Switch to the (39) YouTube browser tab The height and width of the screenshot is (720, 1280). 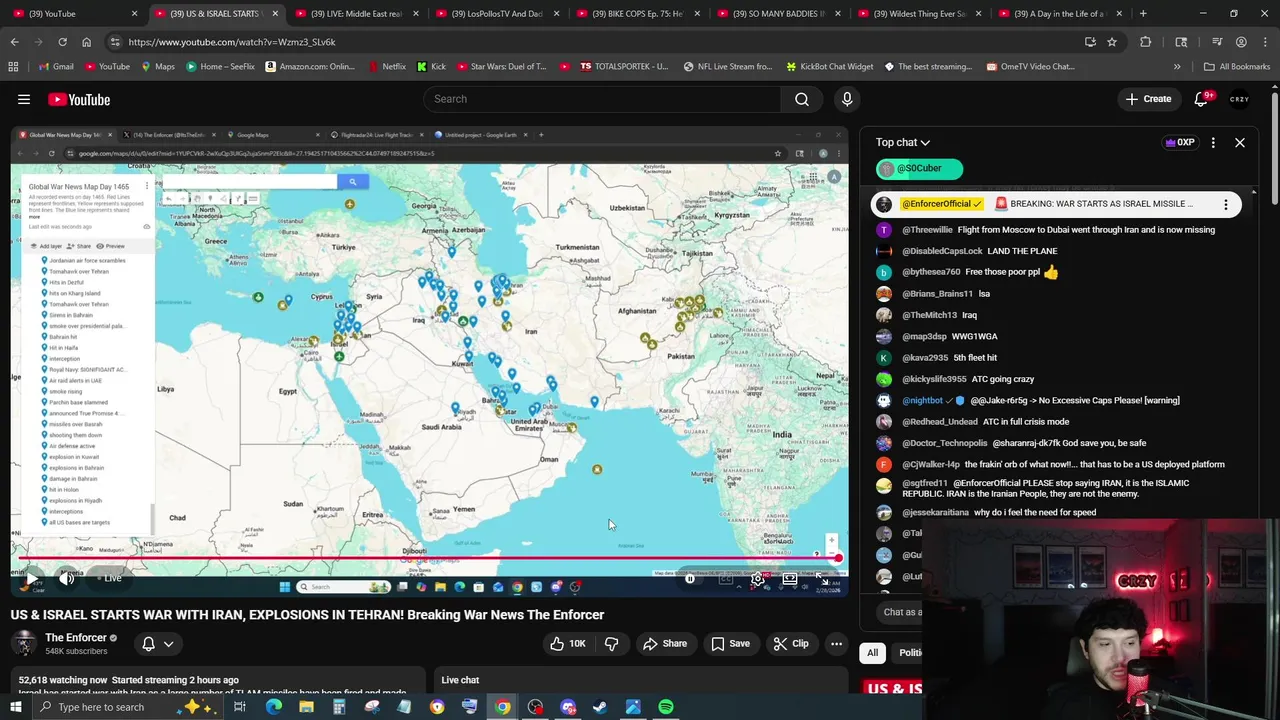(73, 14)
